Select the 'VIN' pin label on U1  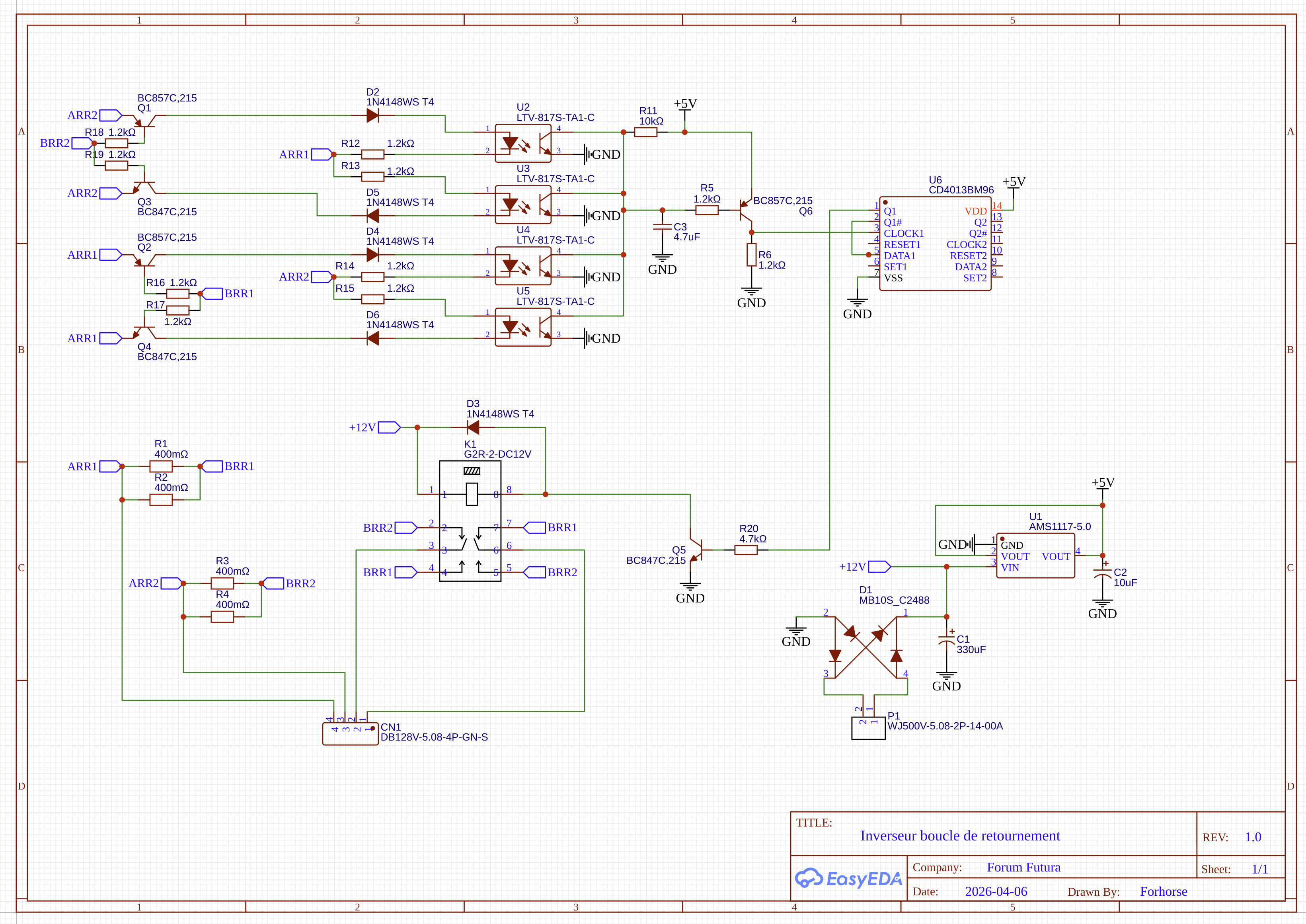1010,568
